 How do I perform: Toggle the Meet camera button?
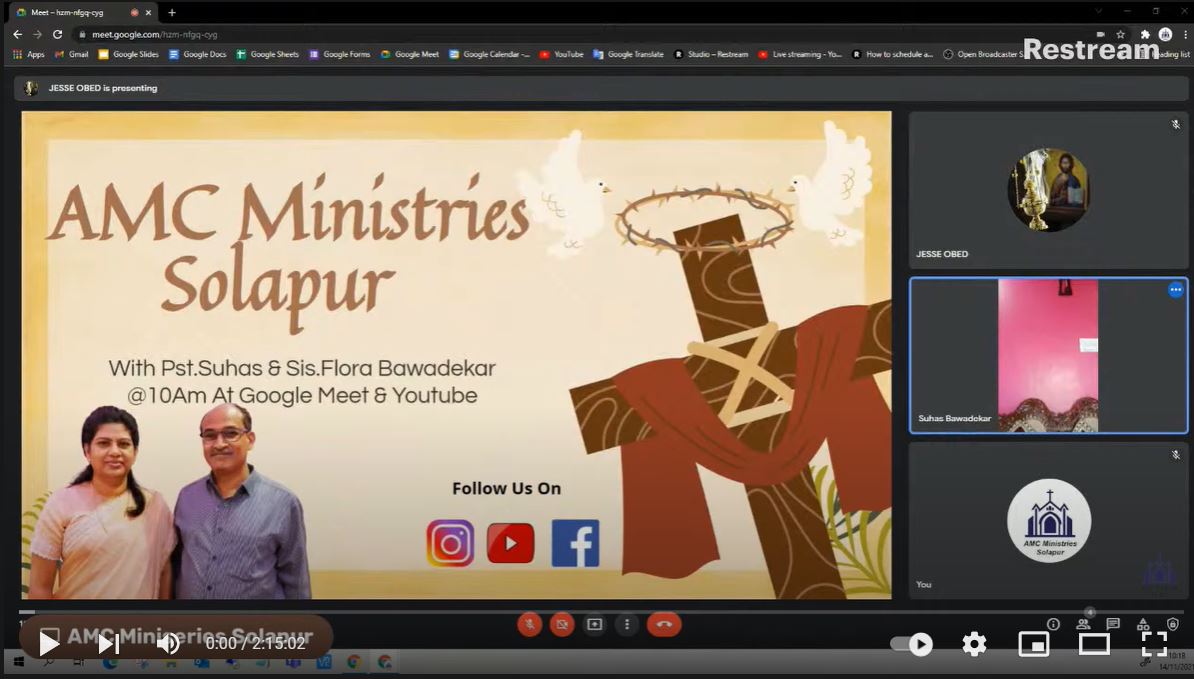point(562,625)
